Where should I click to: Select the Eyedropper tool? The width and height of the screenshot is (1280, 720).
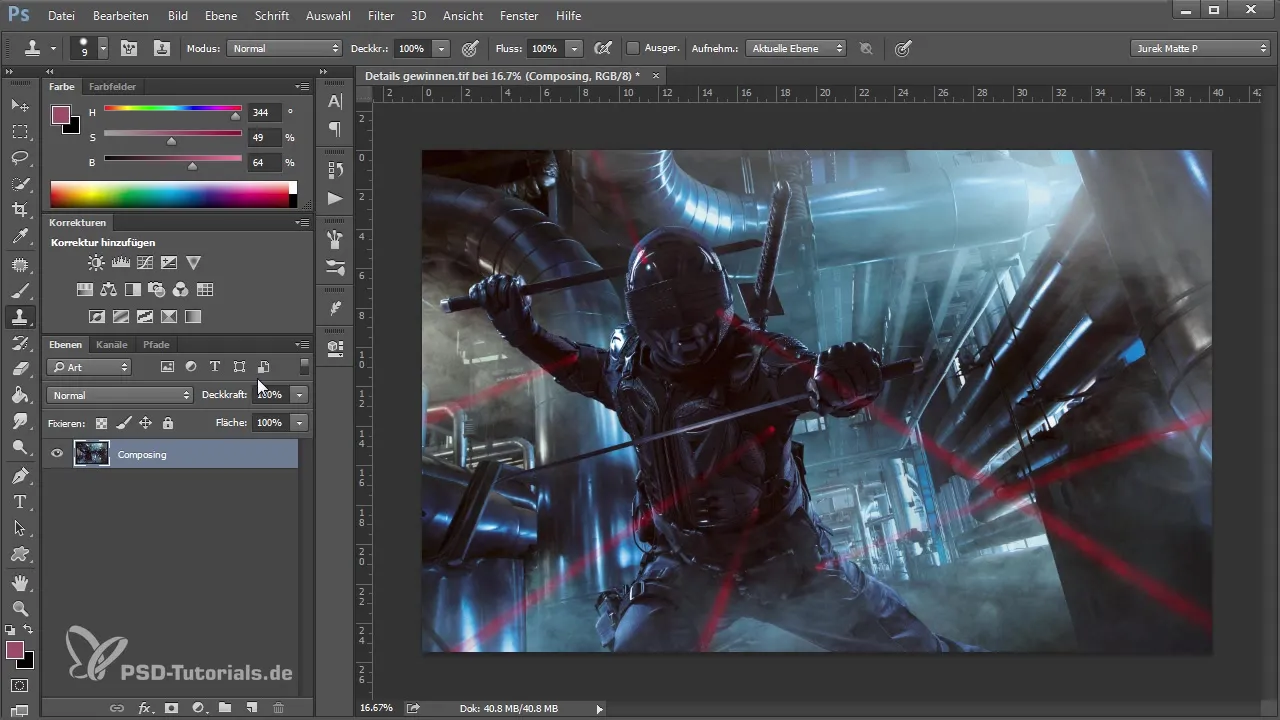[20, 237]
